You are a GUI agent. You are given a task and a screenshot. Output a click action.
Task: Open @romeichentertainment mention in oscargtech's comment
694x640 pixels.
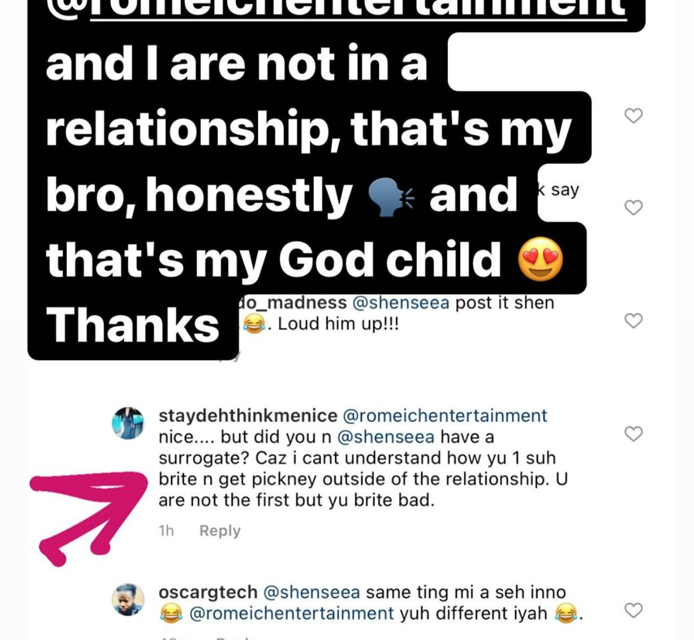(291, 612)
